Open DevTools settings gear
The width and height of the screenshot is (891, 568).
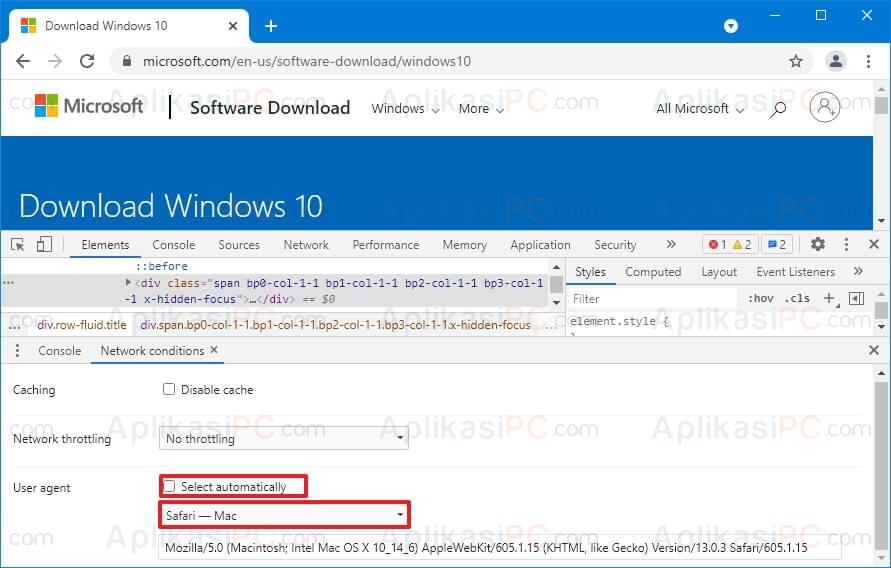click(x=818, y=244)
